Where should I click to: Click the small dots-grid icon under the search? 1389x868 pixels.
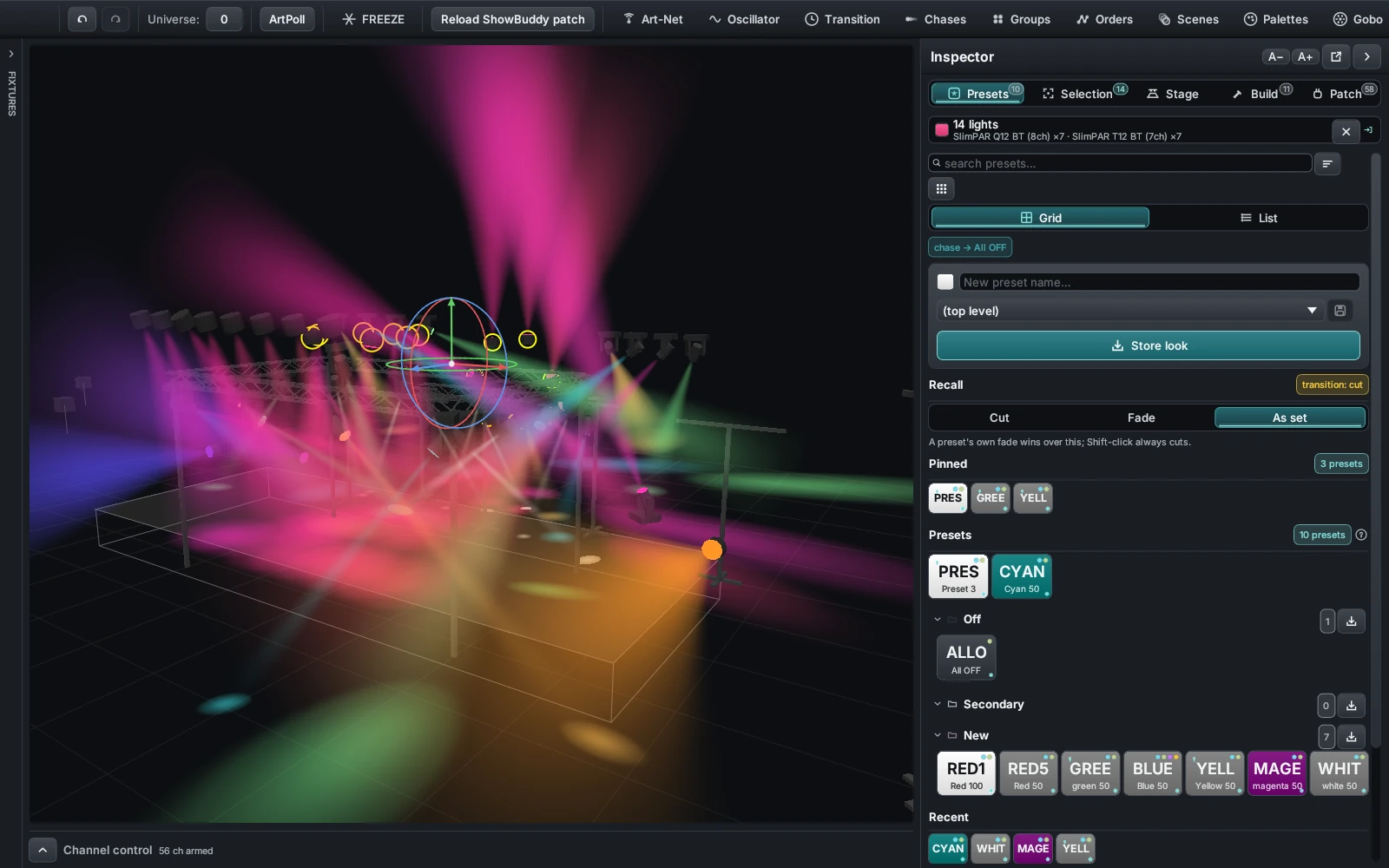click(941, 188)
